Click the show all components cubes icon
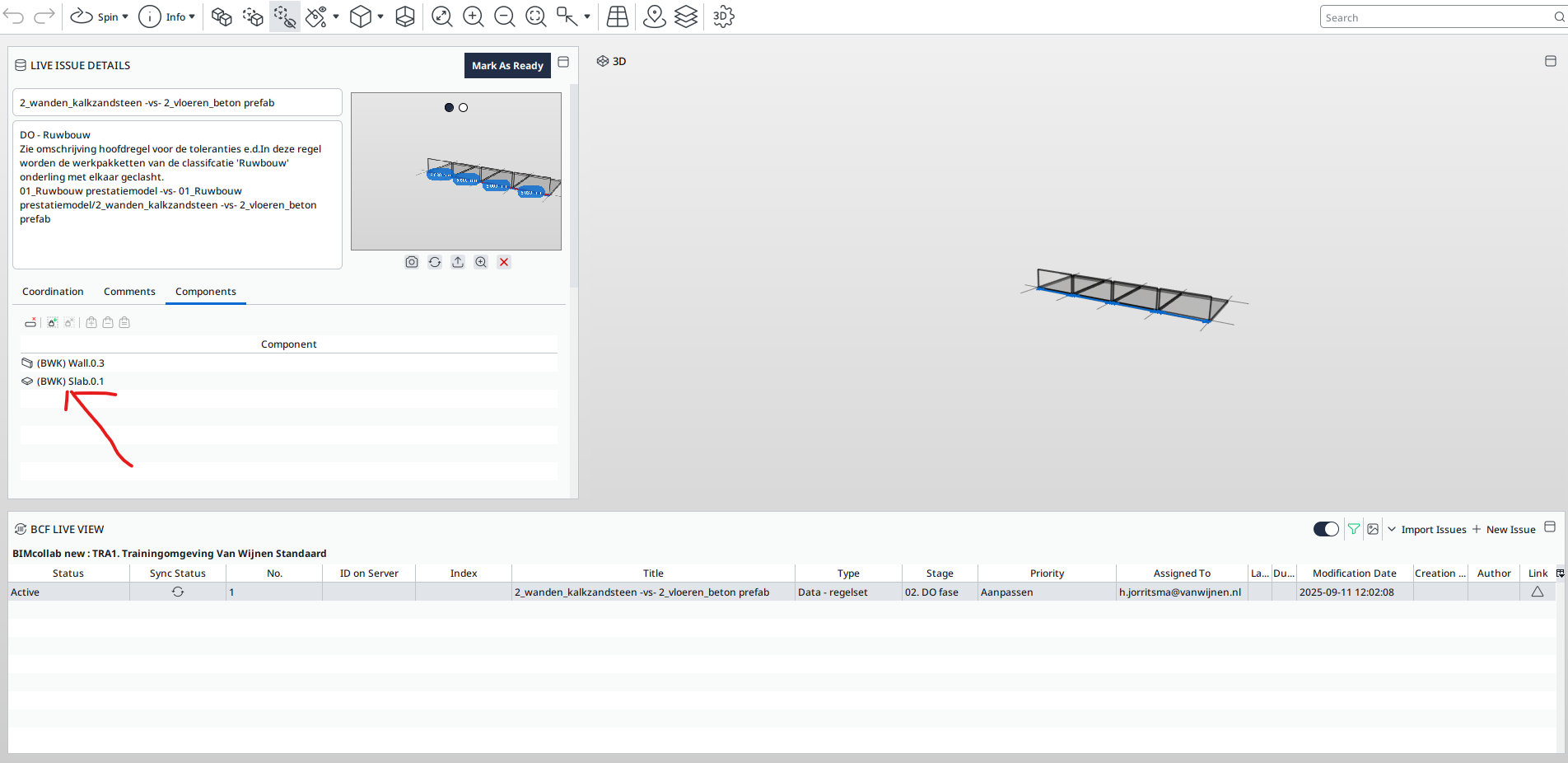The width and height of the screenshot is (1568, 763). click(x=222, y=16)
